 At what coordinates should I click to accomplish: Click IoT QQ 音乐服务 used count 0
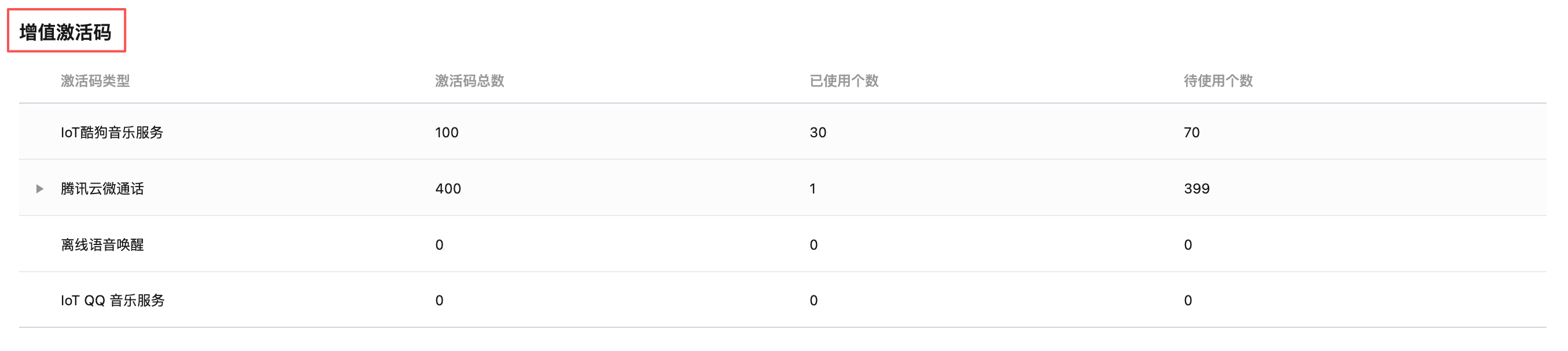[813, 301]
